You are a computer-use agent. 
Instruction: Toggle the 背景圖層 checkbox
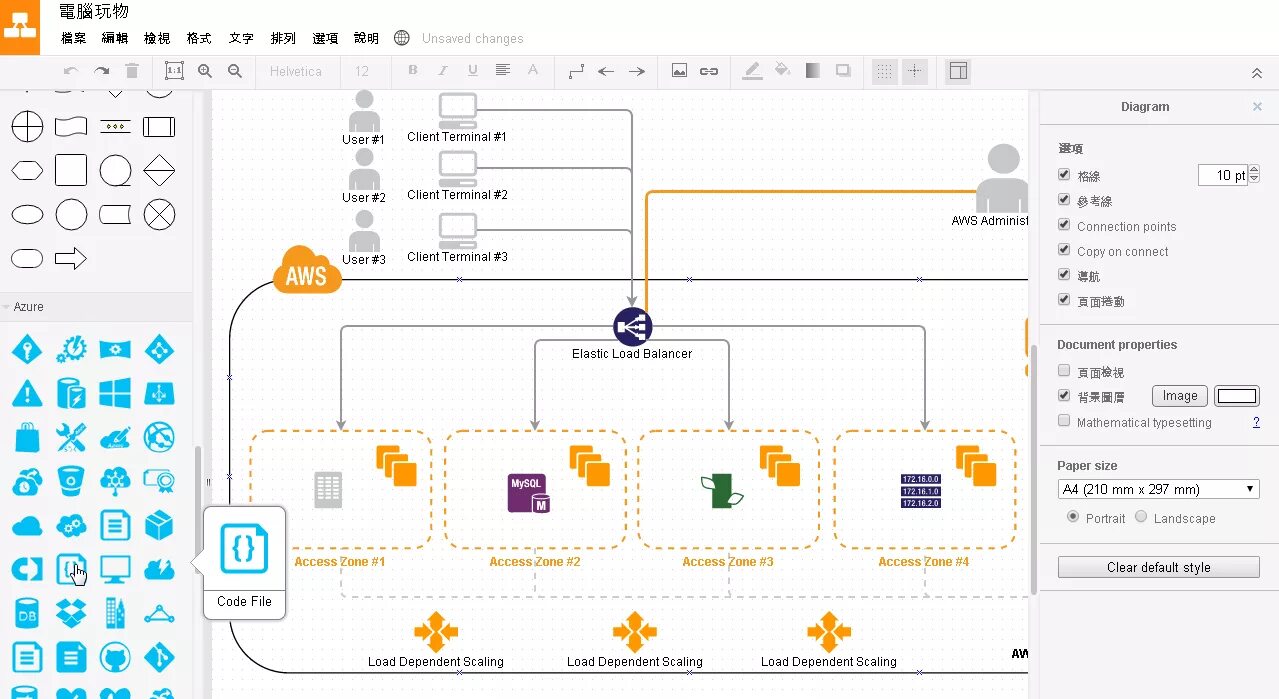(1064, 396)
